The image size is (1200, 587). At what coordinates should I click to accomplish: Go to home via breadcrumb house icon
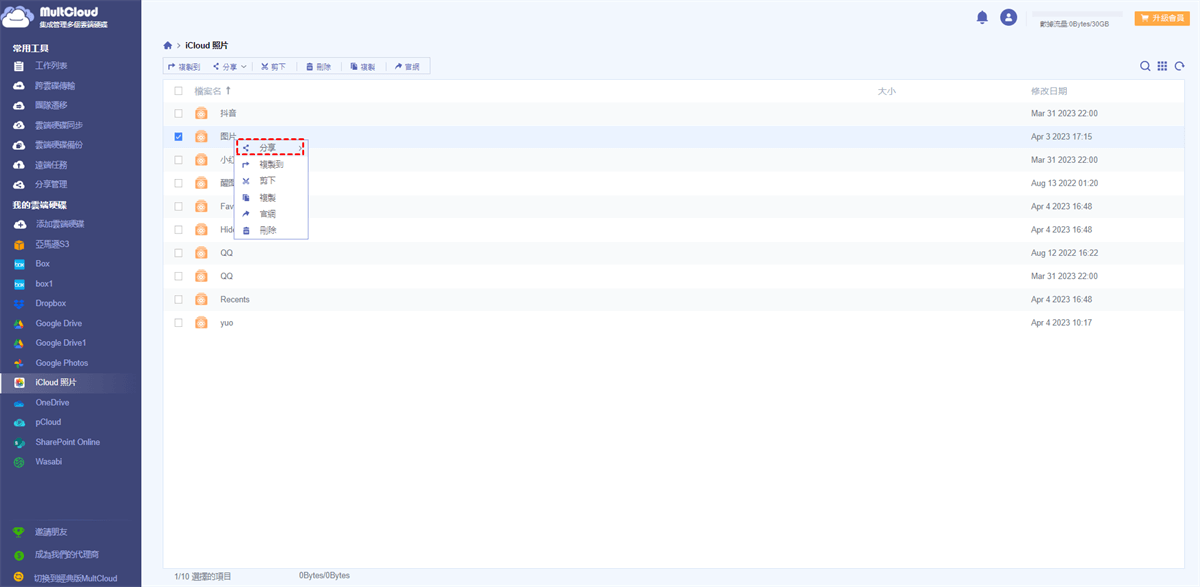(168, 46)
